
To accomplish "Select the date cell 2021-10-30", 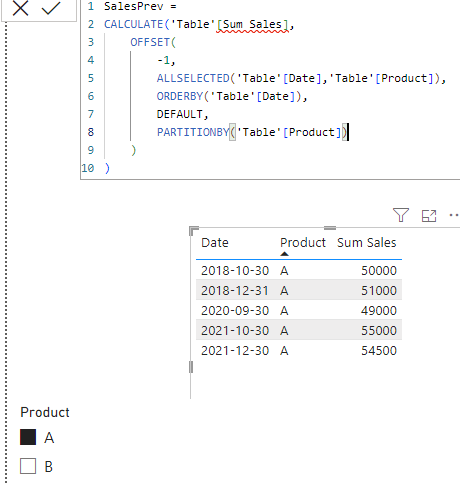I will (x=235, y=330).
